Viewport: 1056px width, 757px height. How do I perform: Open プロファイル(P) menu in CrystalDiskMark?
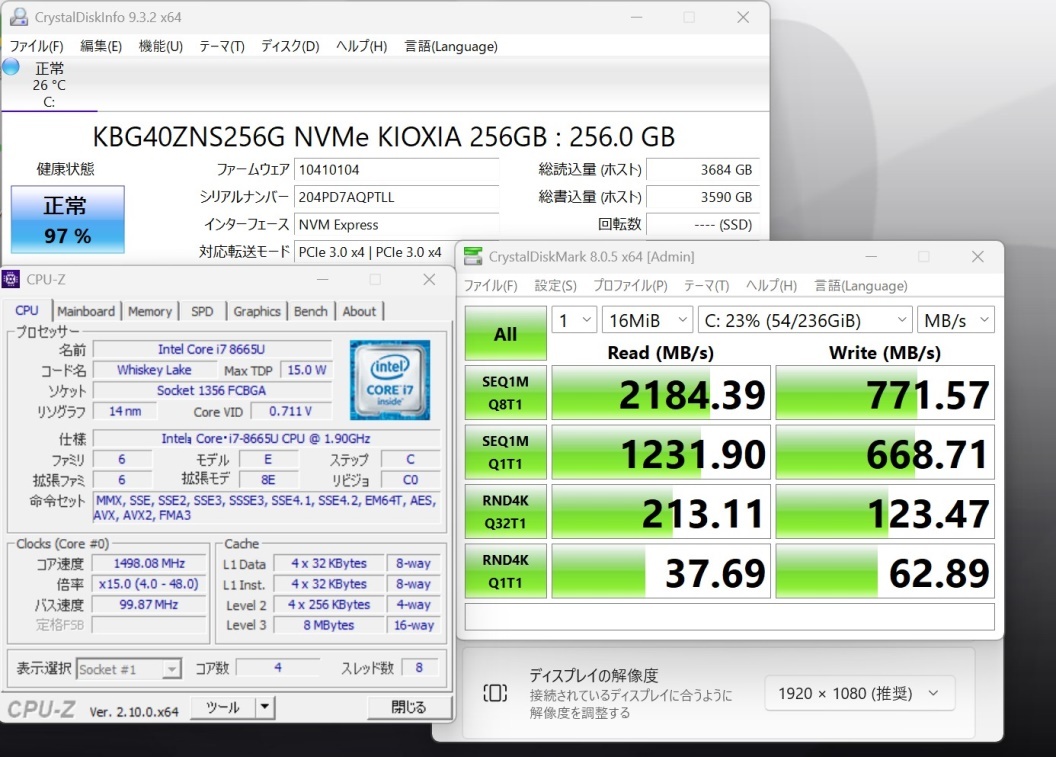pos(630,286)
